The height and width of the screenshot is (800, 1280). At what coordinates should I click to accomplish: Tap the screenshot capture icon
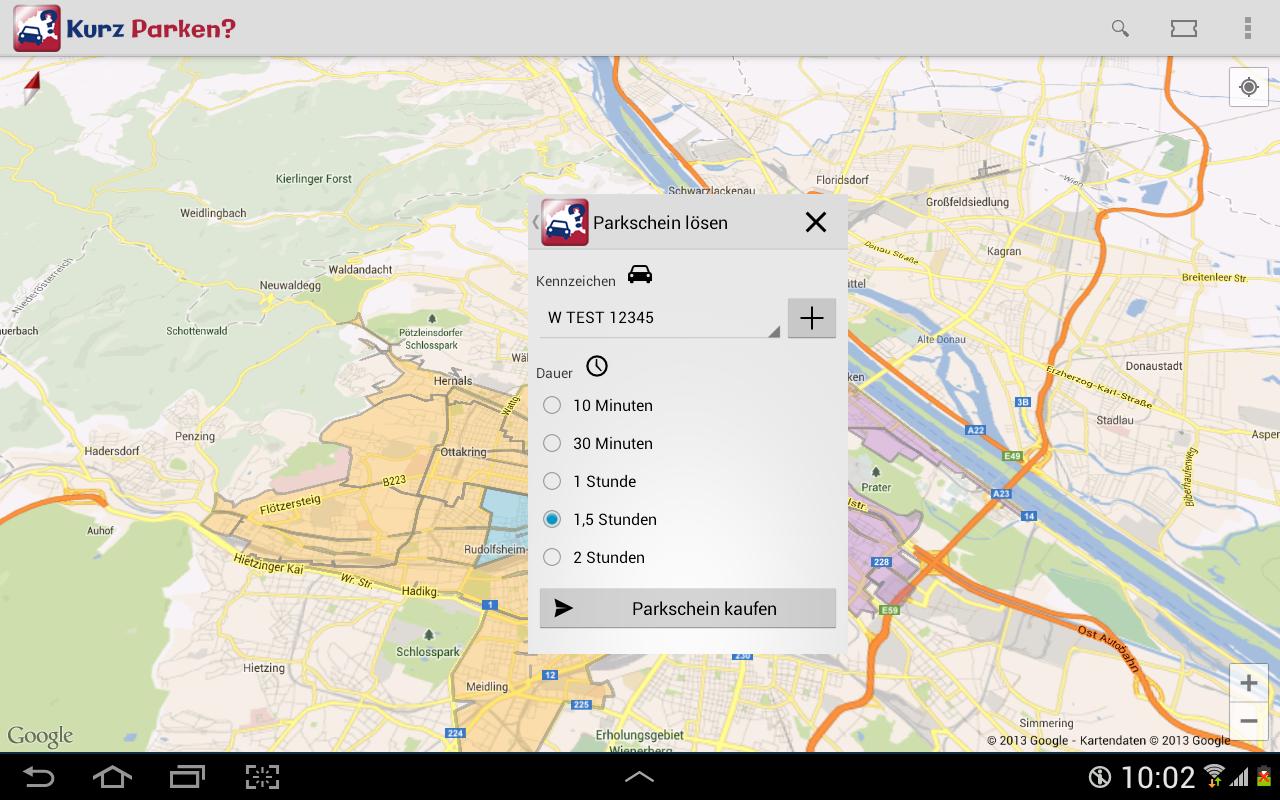tap(262, 776)
